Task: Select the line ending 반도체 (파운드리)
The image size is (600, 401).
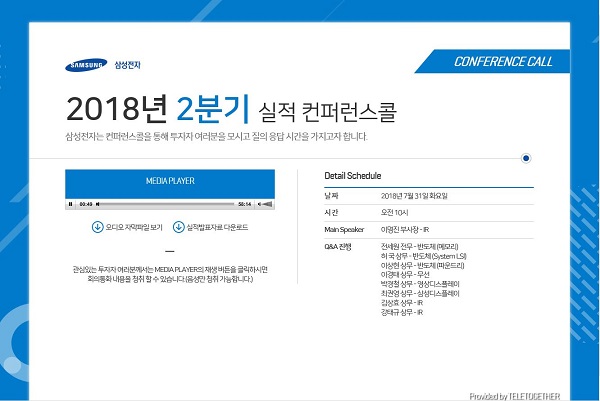Action: [x=422, y=265]
